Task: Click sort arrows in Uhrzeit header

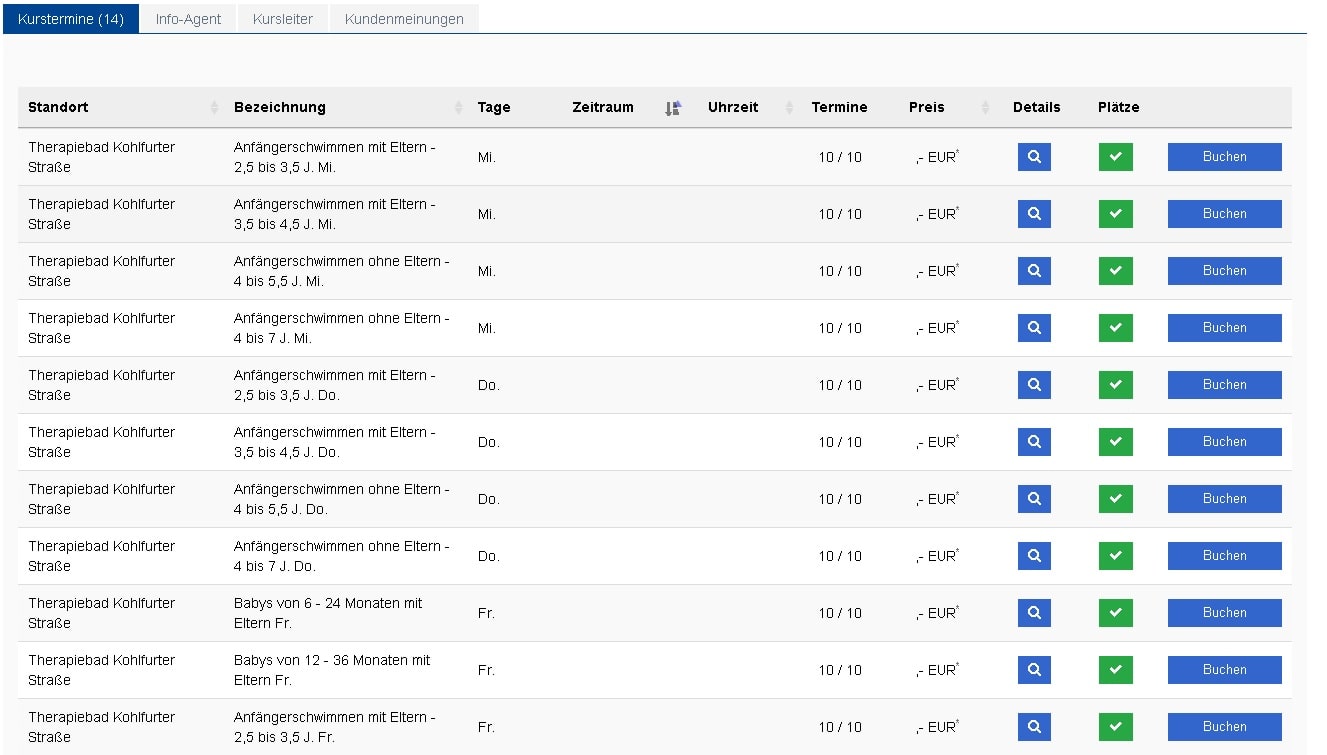Action: click(x=789, y=108)
